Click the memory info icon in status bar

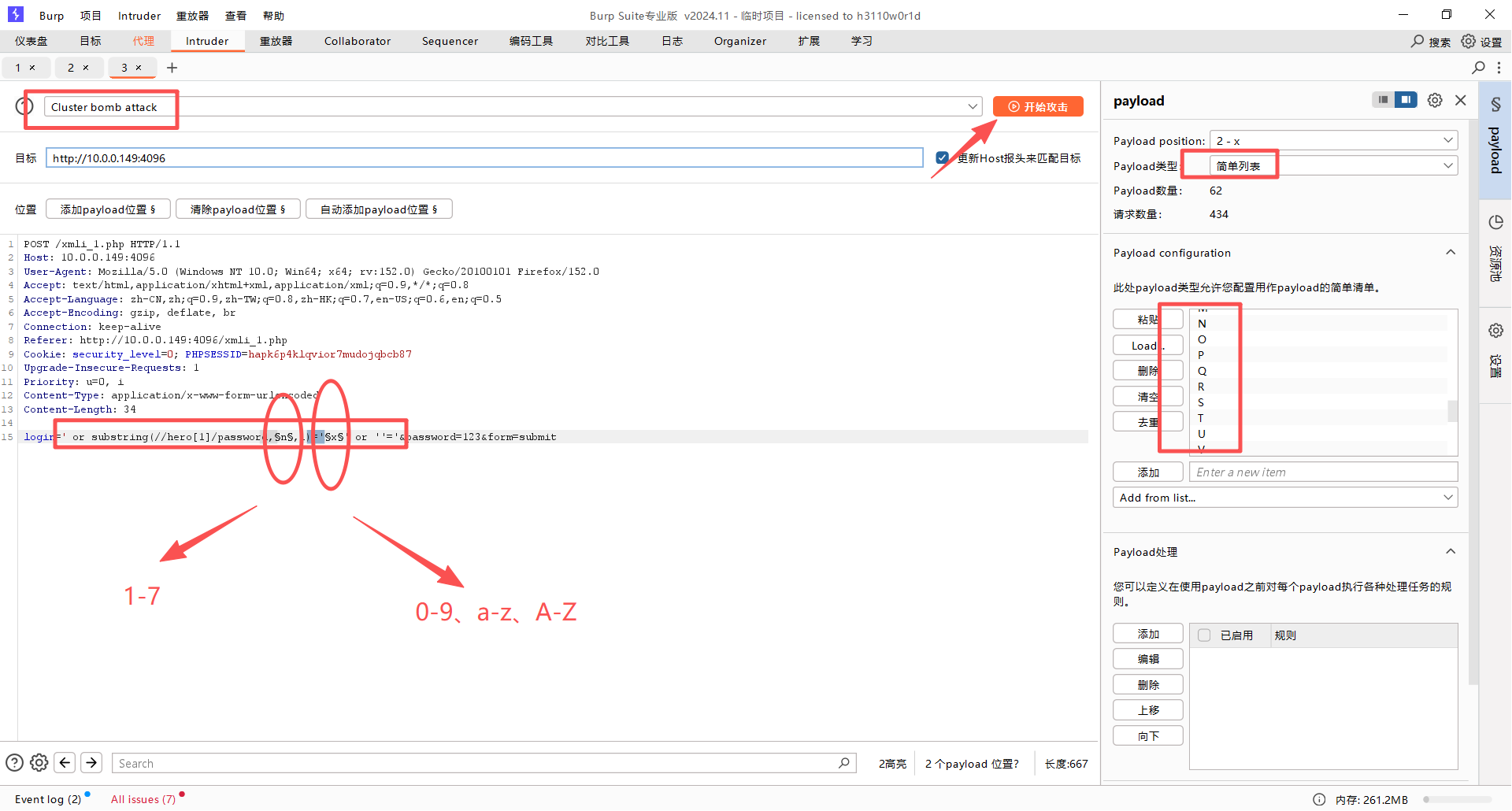[1319, 799]
